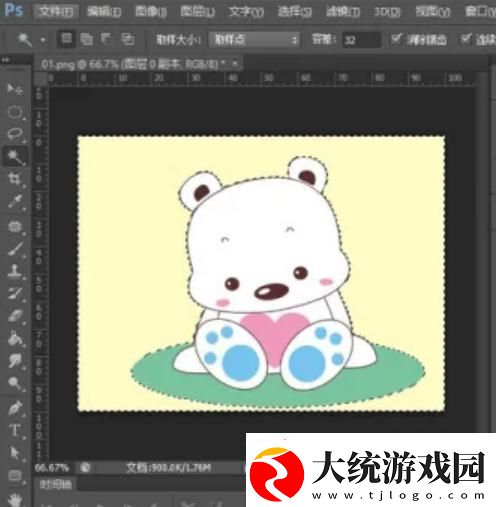Viewport: 496px width, 507px height.
Task: Select the Eraser tool
Action: pyautogui.click(x=15, y=316)
